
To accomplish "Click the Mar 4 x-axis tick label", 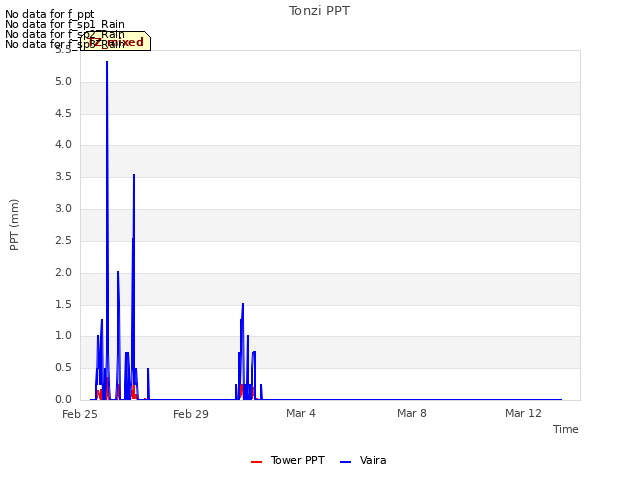I will point(301,413).
